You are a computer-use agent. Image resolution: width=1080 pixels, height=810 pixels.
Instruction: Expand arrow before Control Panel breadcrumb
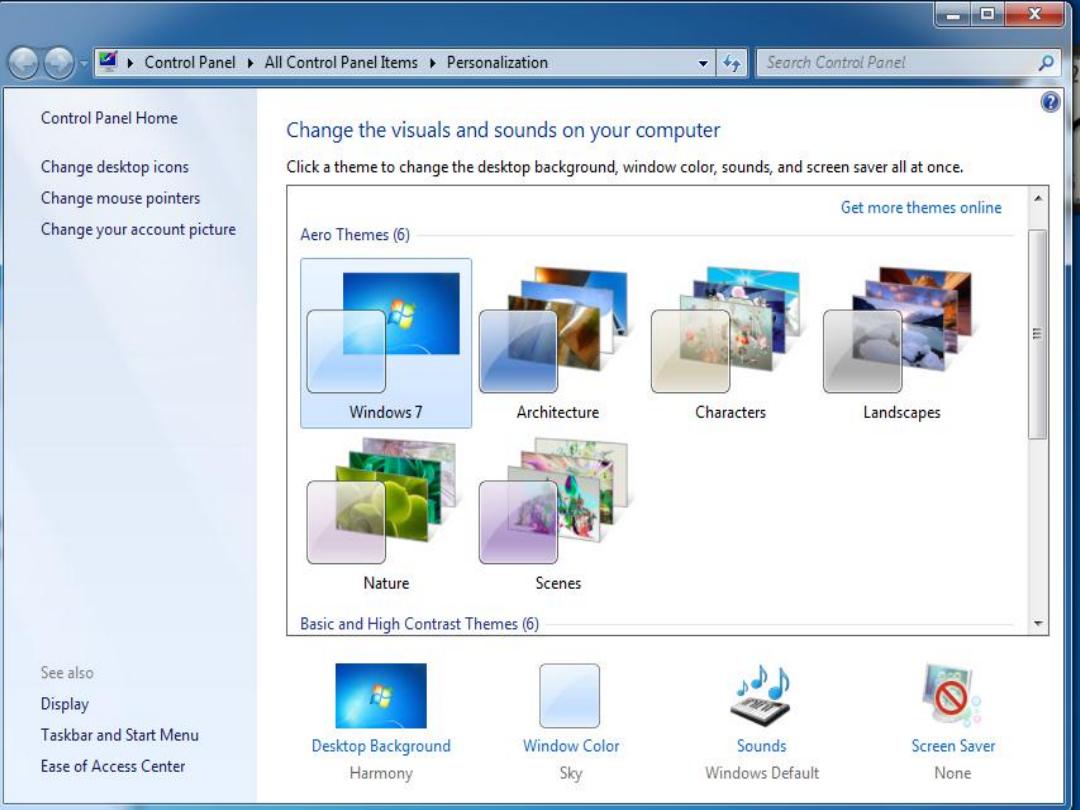coord(130,63)
